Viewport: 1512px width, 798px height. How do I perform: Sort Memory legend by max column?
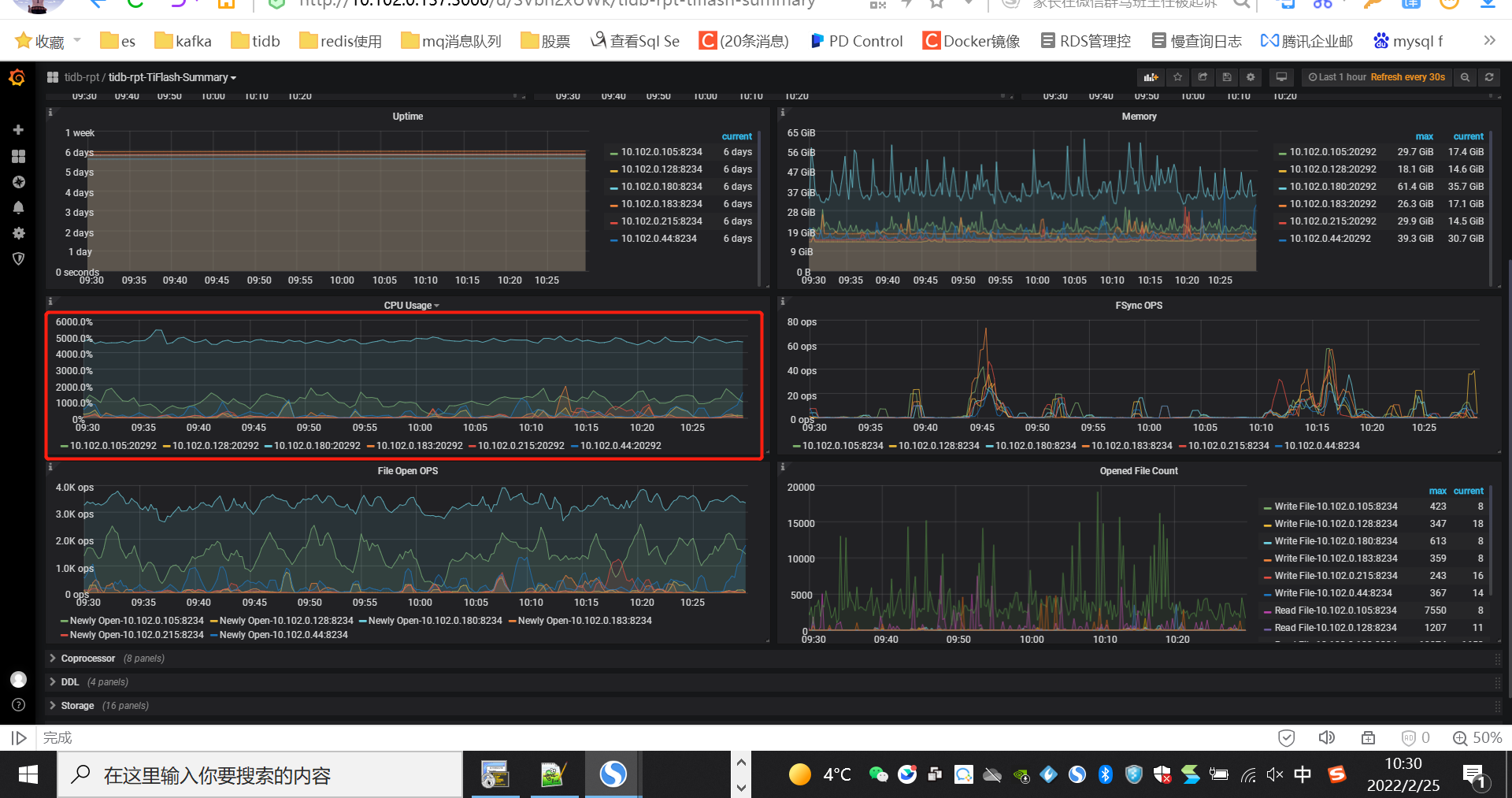(1424, 136)
